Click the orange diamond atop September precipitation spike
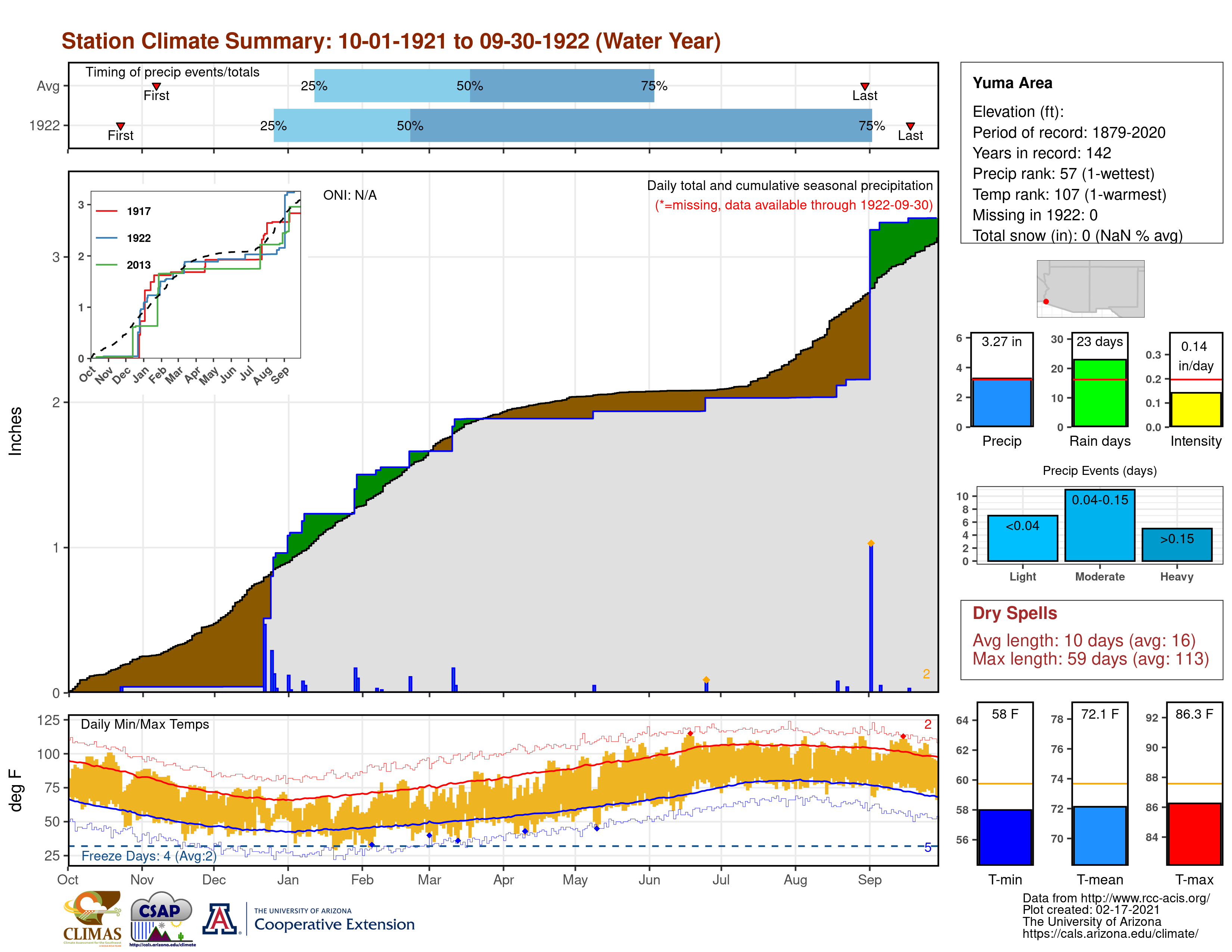Screen dimensions: 1232x952 871,543
